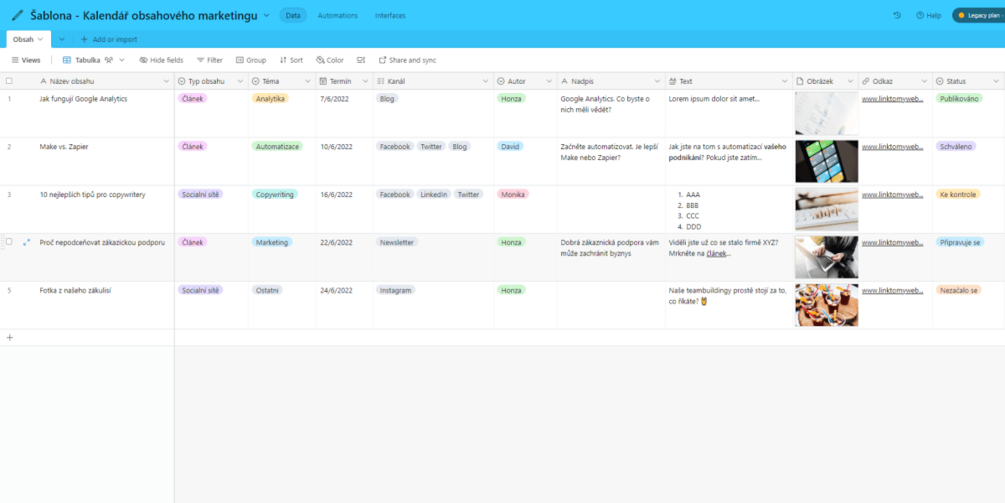1005x503 pixels.
Task: Open the drinks image thumbnail in row 5
Action: (827, 305)
